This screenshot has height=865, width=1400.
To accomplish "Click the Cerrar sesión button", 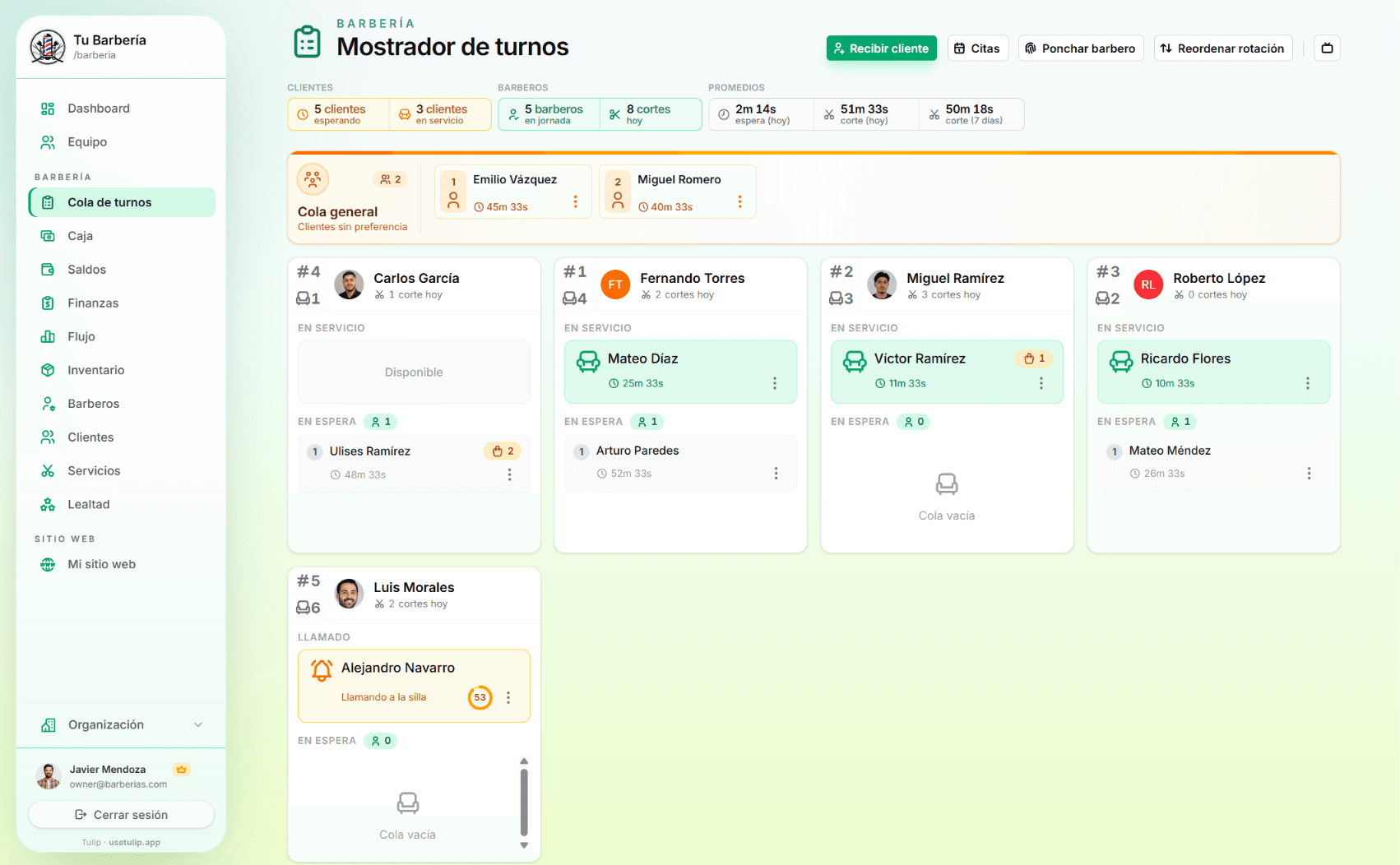I will click(x=122, y=815).
